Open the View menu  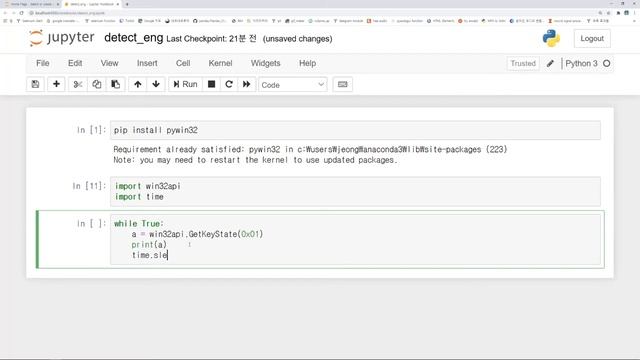109,63
